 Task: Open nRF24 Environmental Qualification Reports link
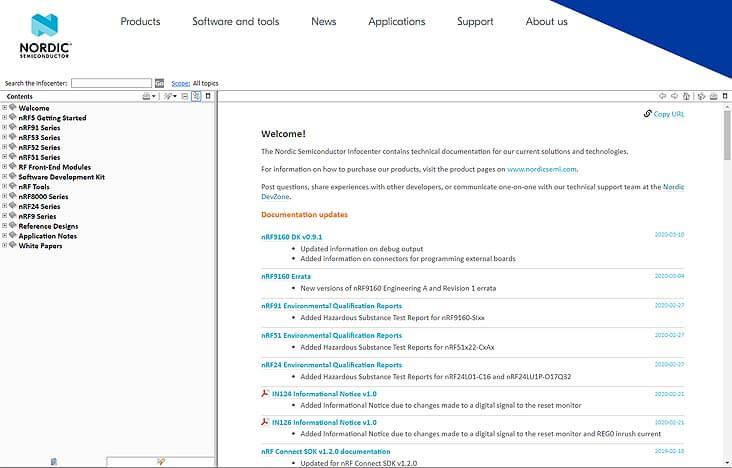click(x=331, y=365)
